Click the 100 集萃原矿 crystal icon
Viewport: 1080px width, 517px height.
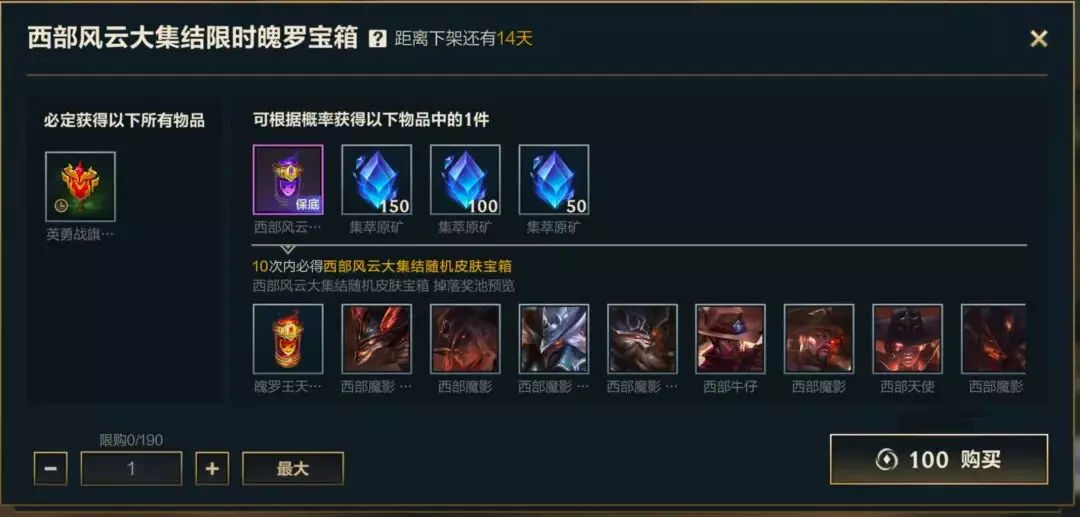(x=465, y=180)
